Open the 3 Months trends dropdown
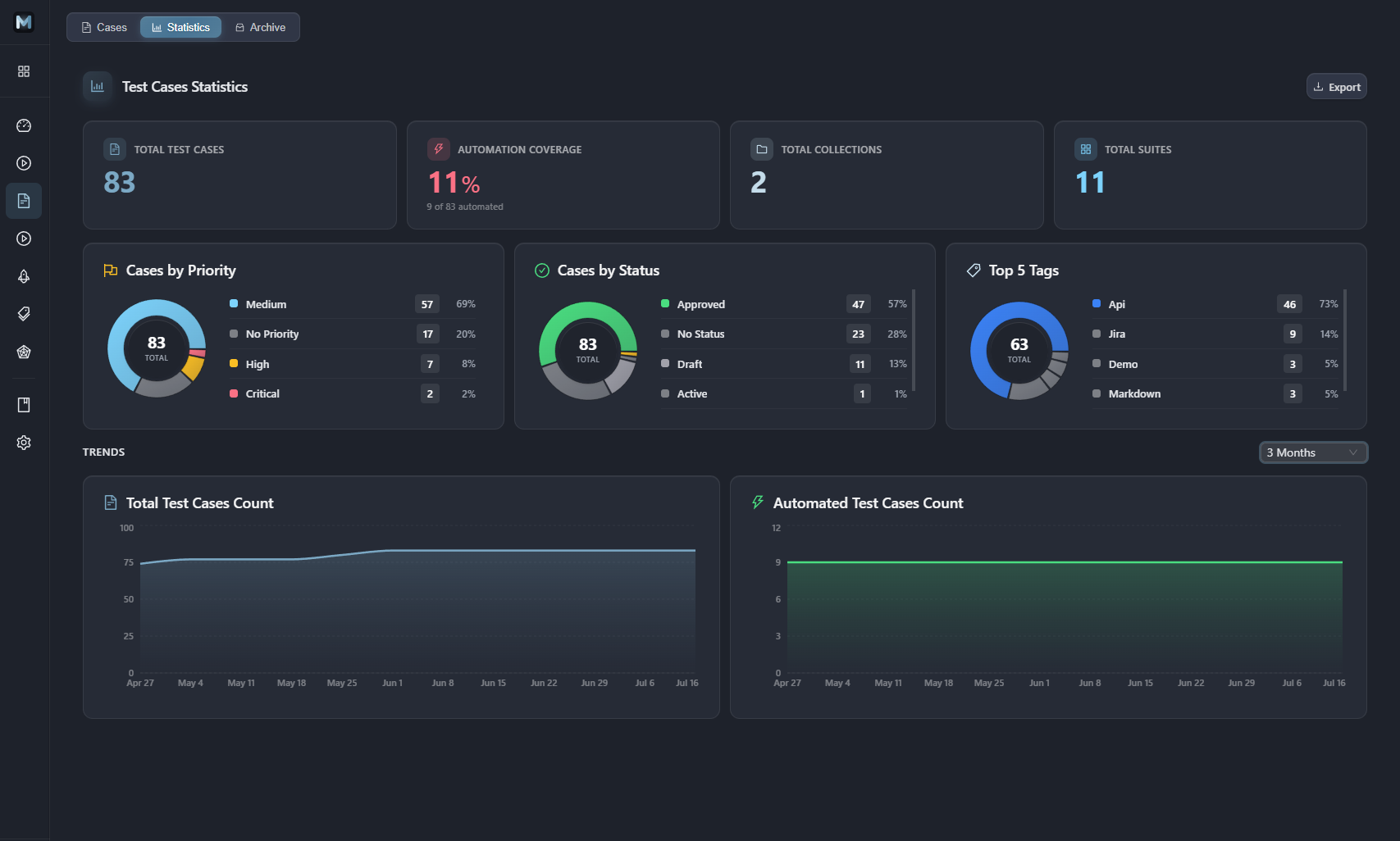The image size is (1400, 841). pos(1313,452)
